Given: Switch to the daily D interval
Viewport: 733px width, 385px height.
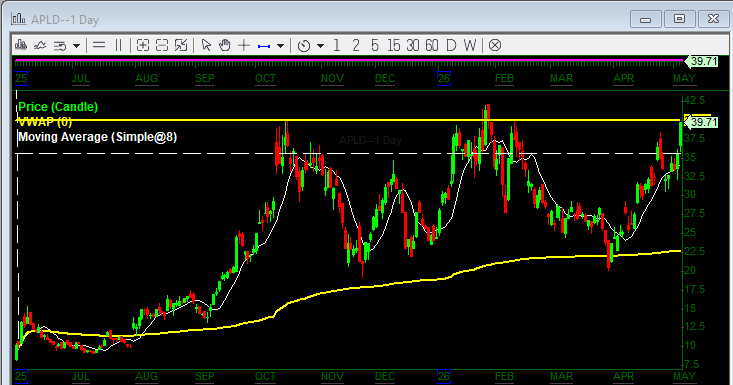Looking at the screenshot, I should click(x=451, y=45).
